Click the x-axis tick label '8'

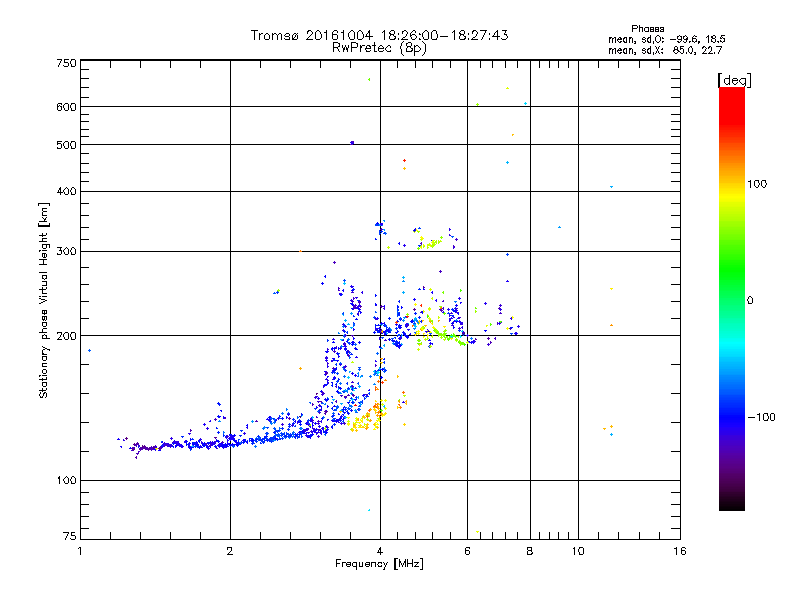(530, 551)
